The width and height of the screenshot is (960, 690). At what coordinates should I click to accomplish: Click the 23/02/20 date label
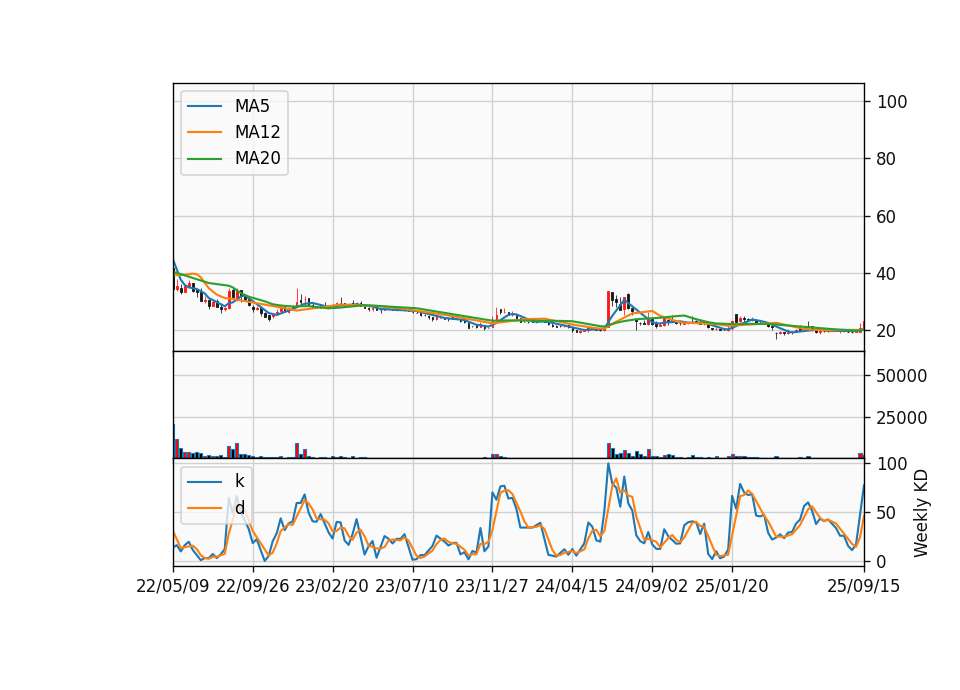click(332, 586)
